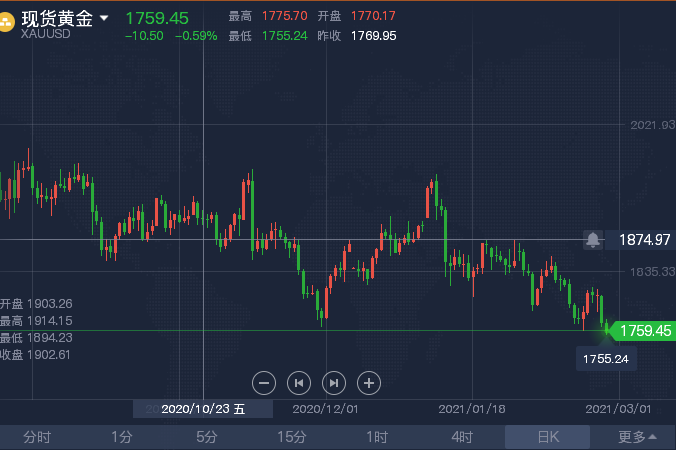Click the 昨收 1769.95 previous close value

(373, 36)
